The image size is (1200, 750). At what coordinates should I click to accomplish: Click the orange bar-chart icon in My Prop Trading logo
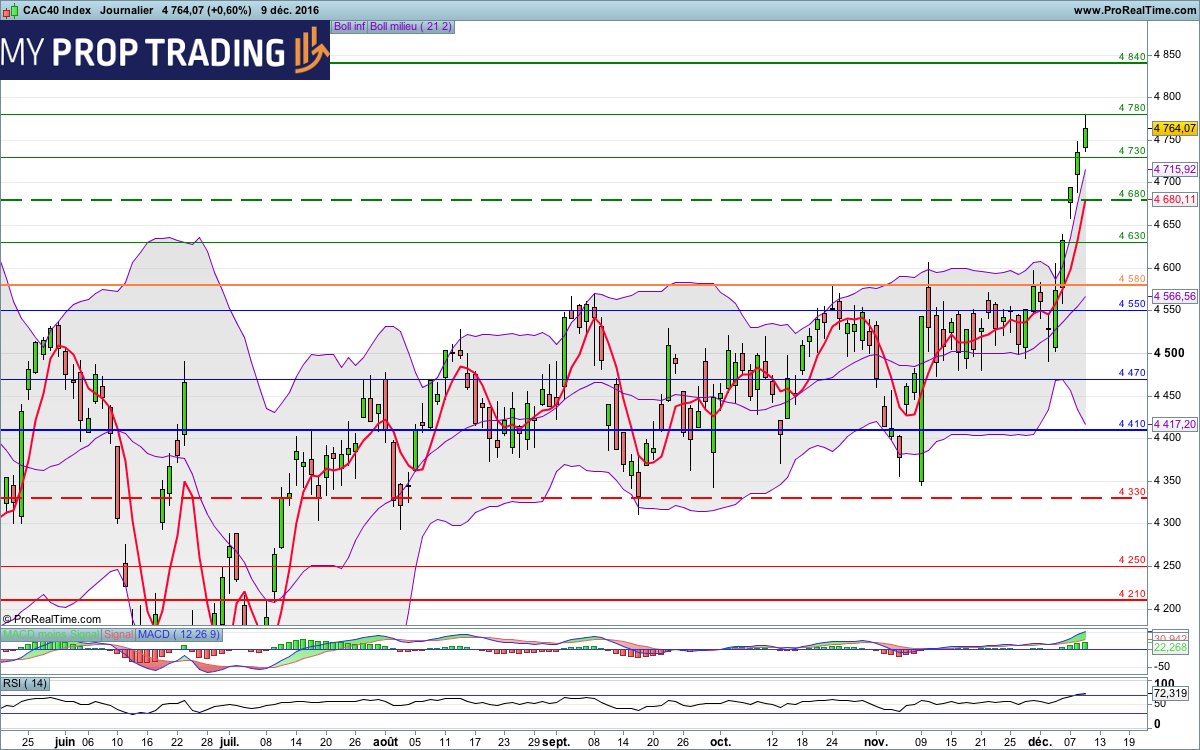(305, 52)
